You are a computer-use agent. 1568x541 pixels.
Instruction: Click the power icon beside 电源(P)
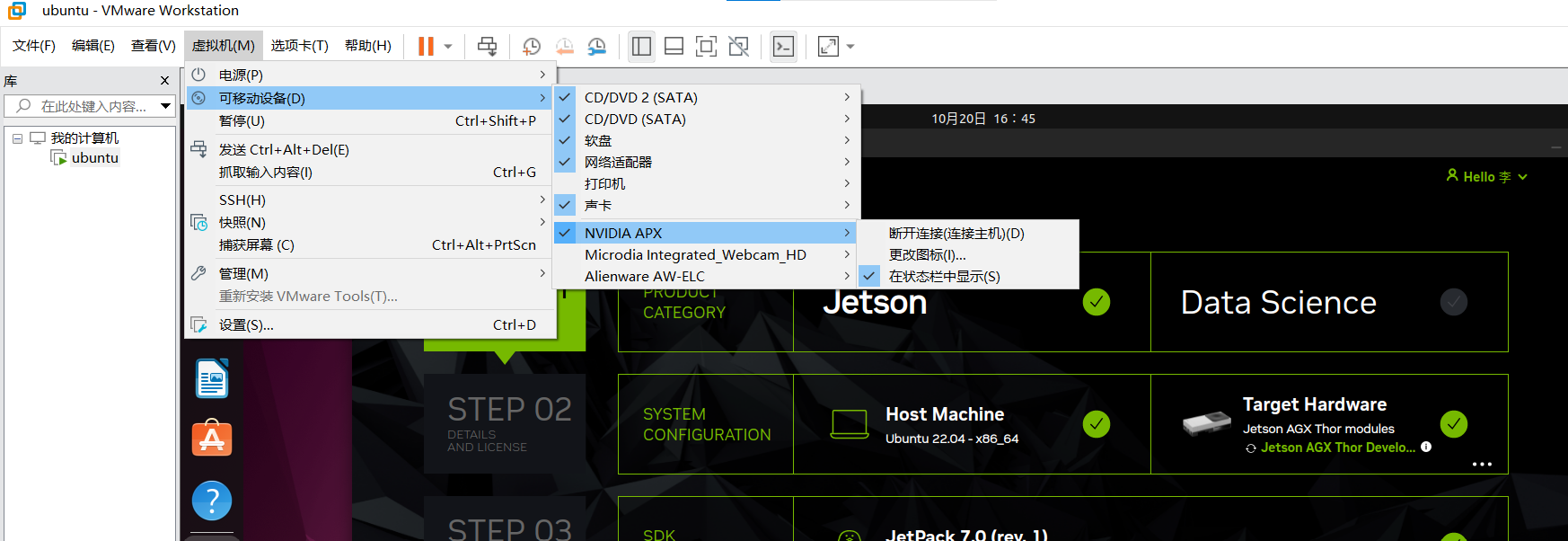pyautogui.click(x=198, y=75)
